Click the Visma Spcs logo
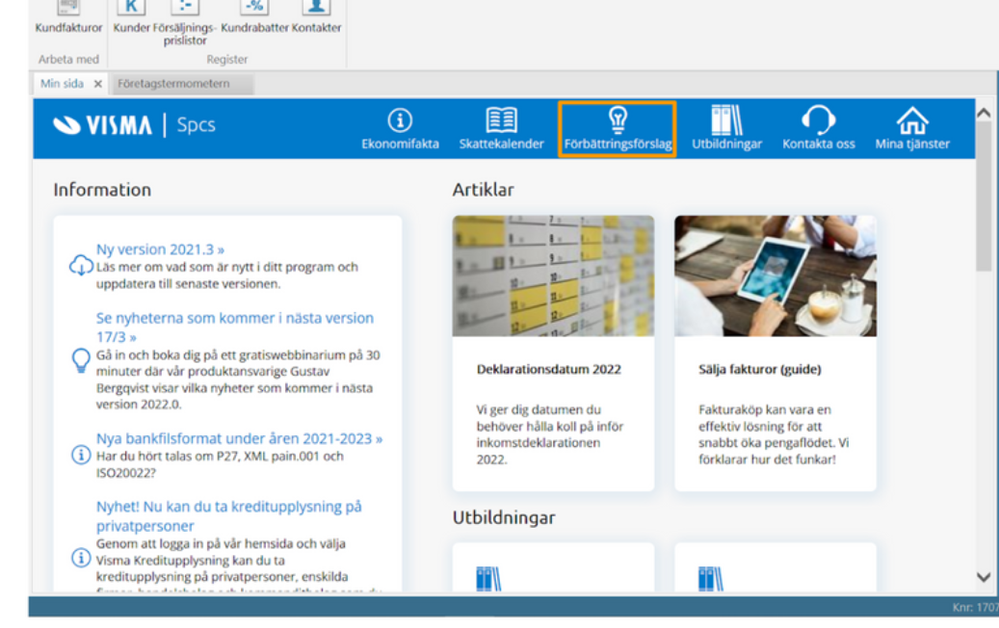Screen dimensions: 999x628 [x=134, y=126]
